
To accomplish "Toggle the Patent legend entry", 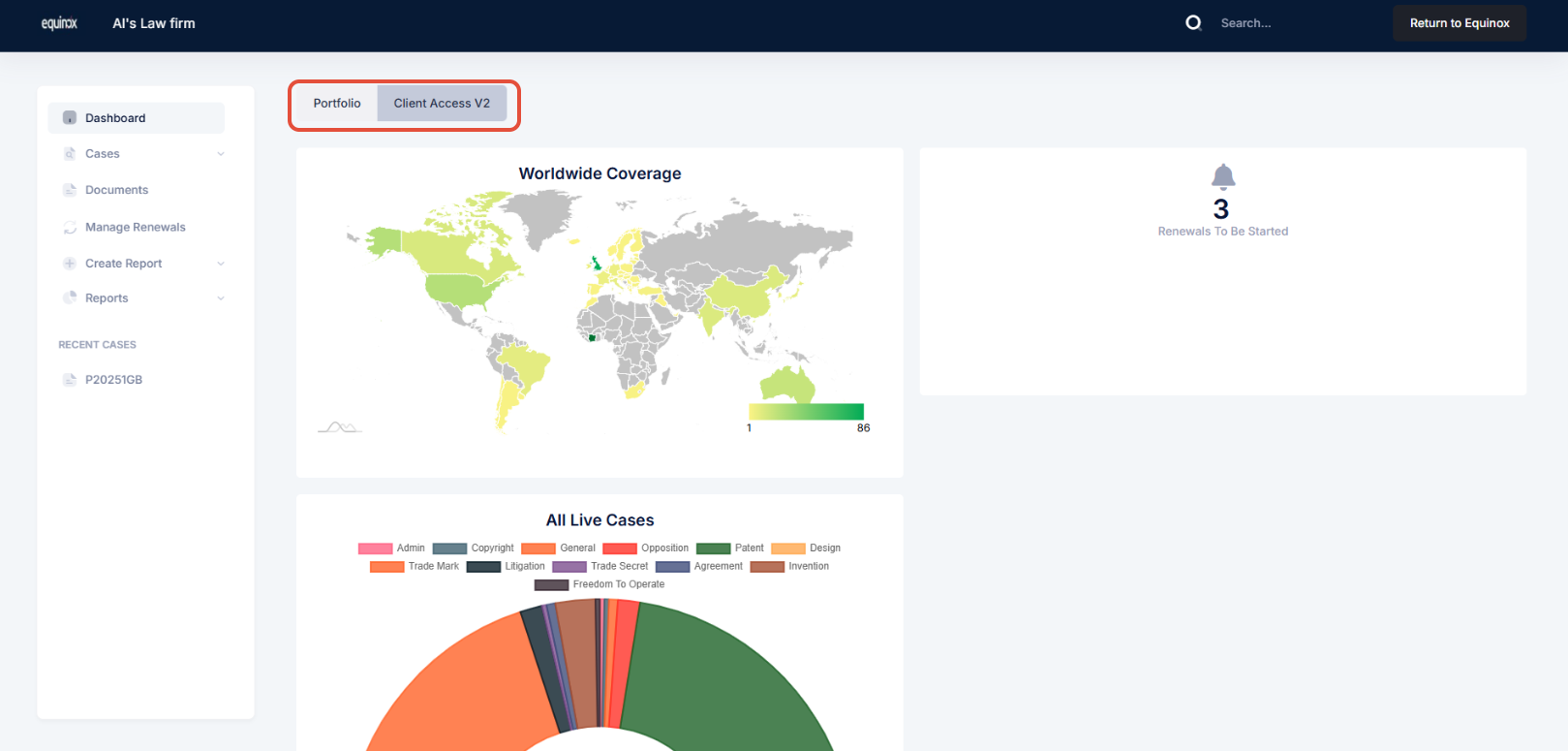I will (730, 548).
